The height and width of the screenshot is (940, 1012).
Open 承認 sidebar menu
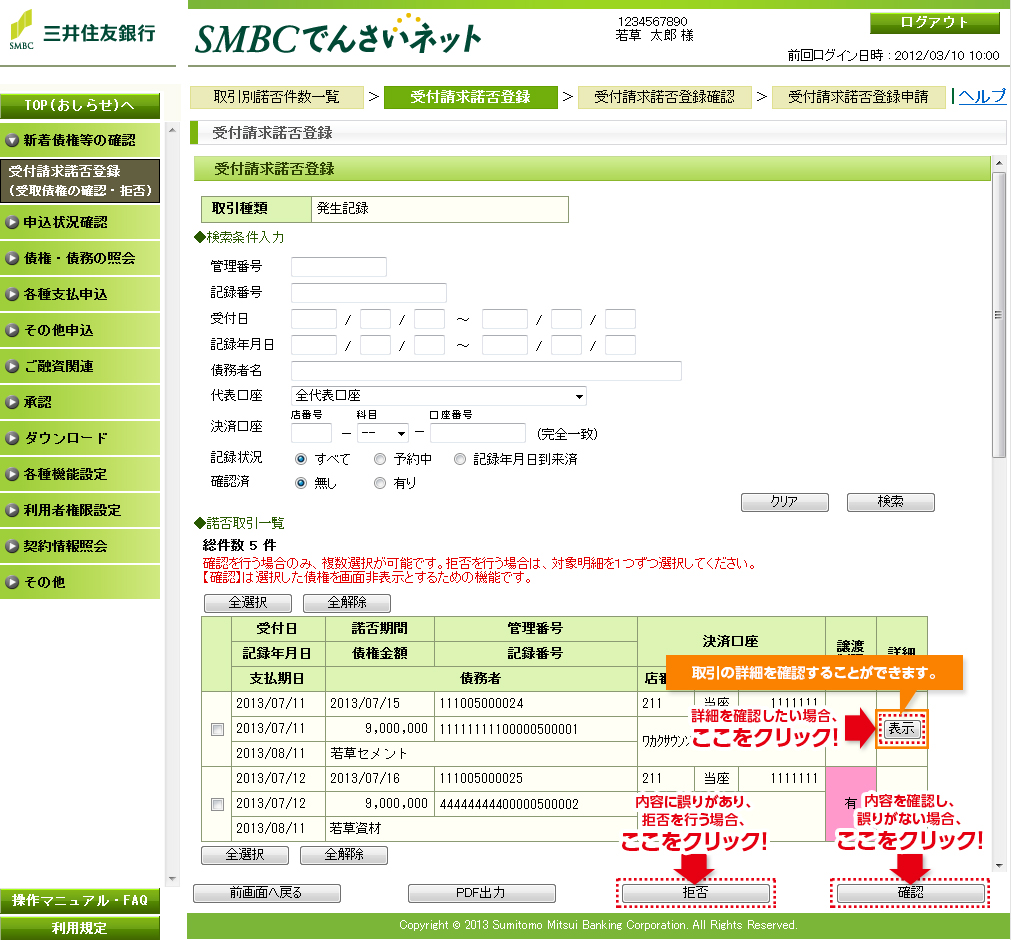click(80, 402)
